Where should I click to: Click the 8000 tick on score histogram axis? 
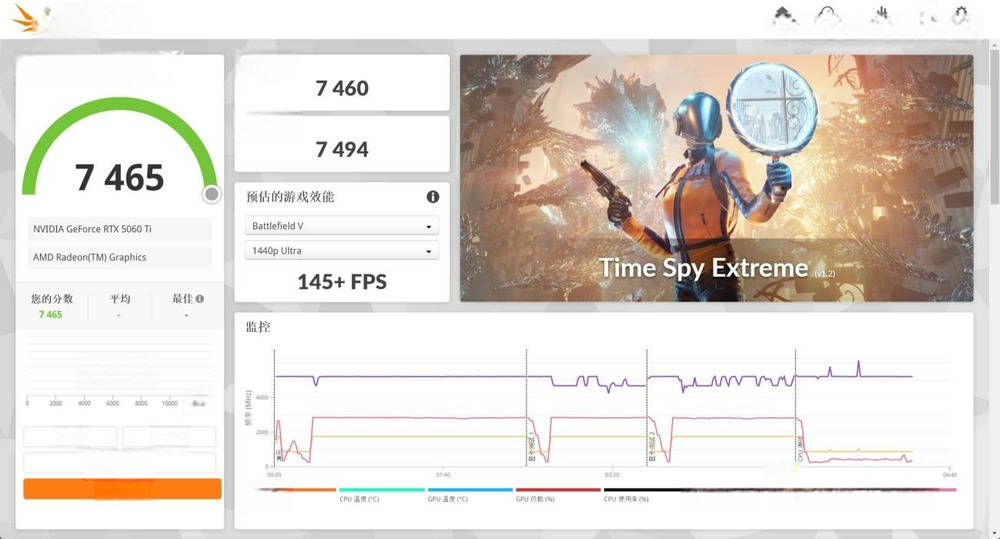point(141,403)
